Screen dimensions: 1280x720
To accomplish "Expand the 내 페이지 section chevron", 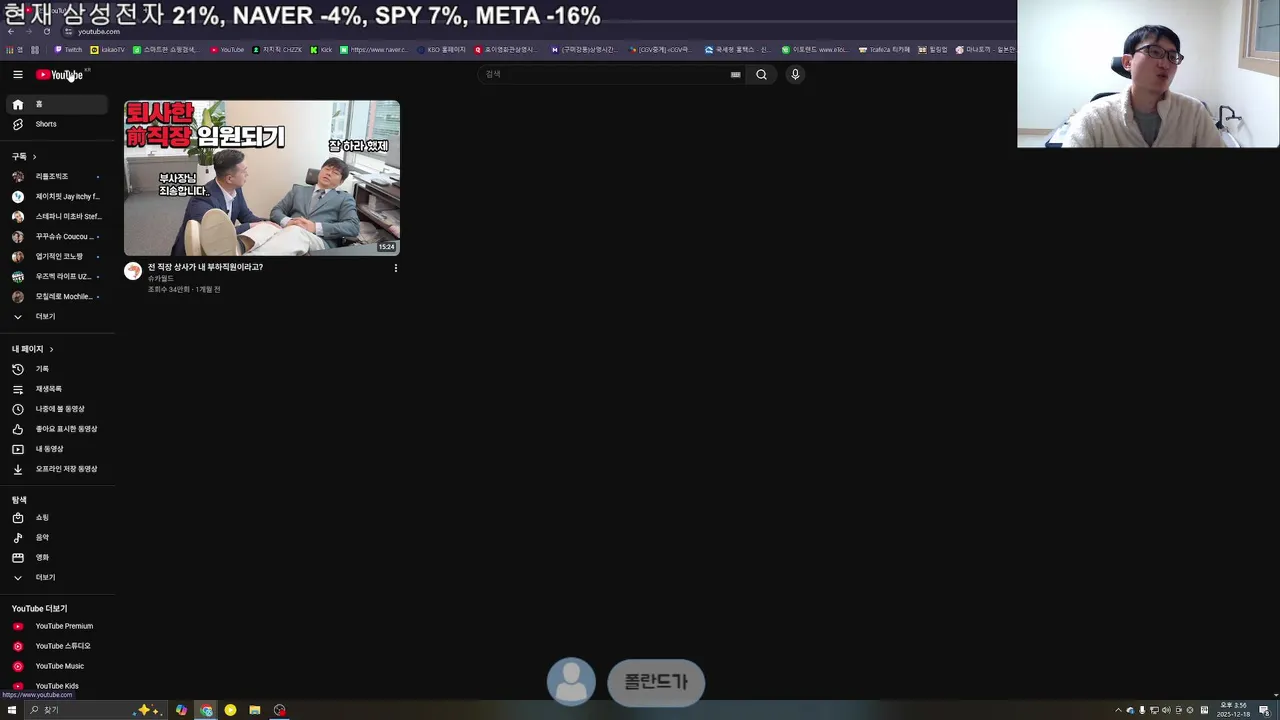I will (x=51, y=349).
